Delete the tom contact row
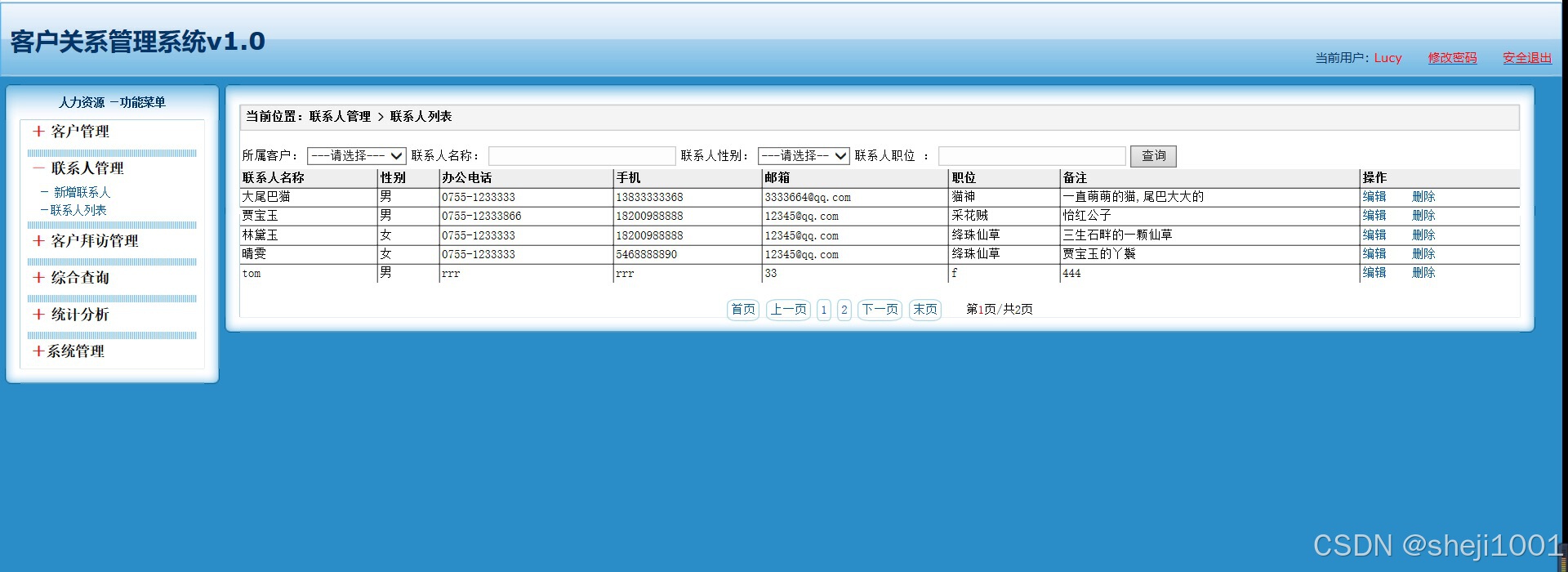 coord(1423,273)
